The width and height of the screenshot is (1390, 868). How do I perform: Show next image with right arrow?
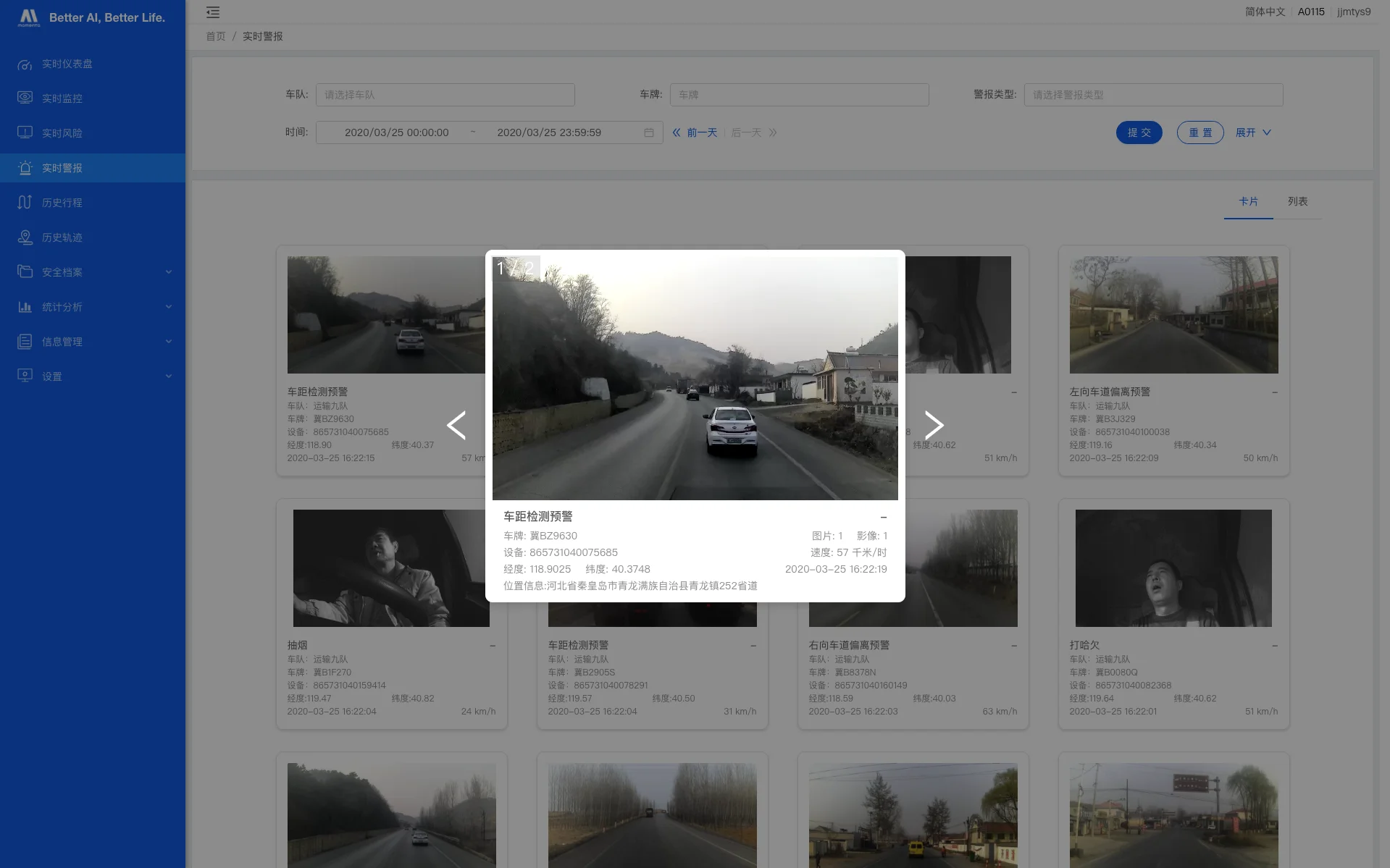pyautogui.click(x=934, y=425)
